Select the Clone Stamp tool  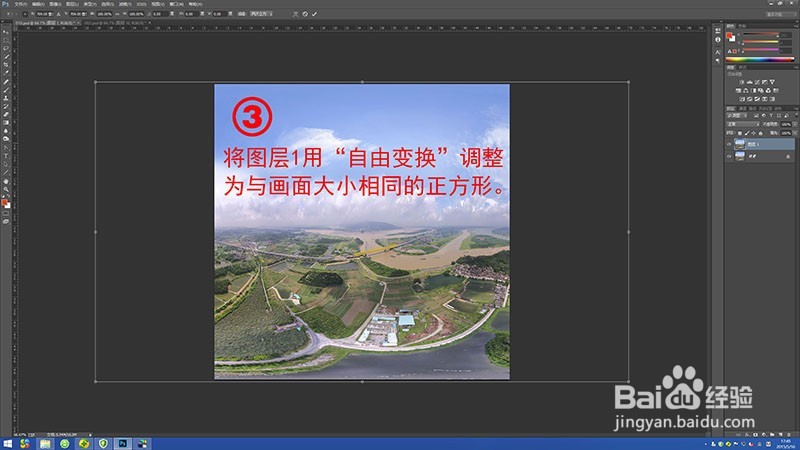pyautogui.click(x=6, y=98)
